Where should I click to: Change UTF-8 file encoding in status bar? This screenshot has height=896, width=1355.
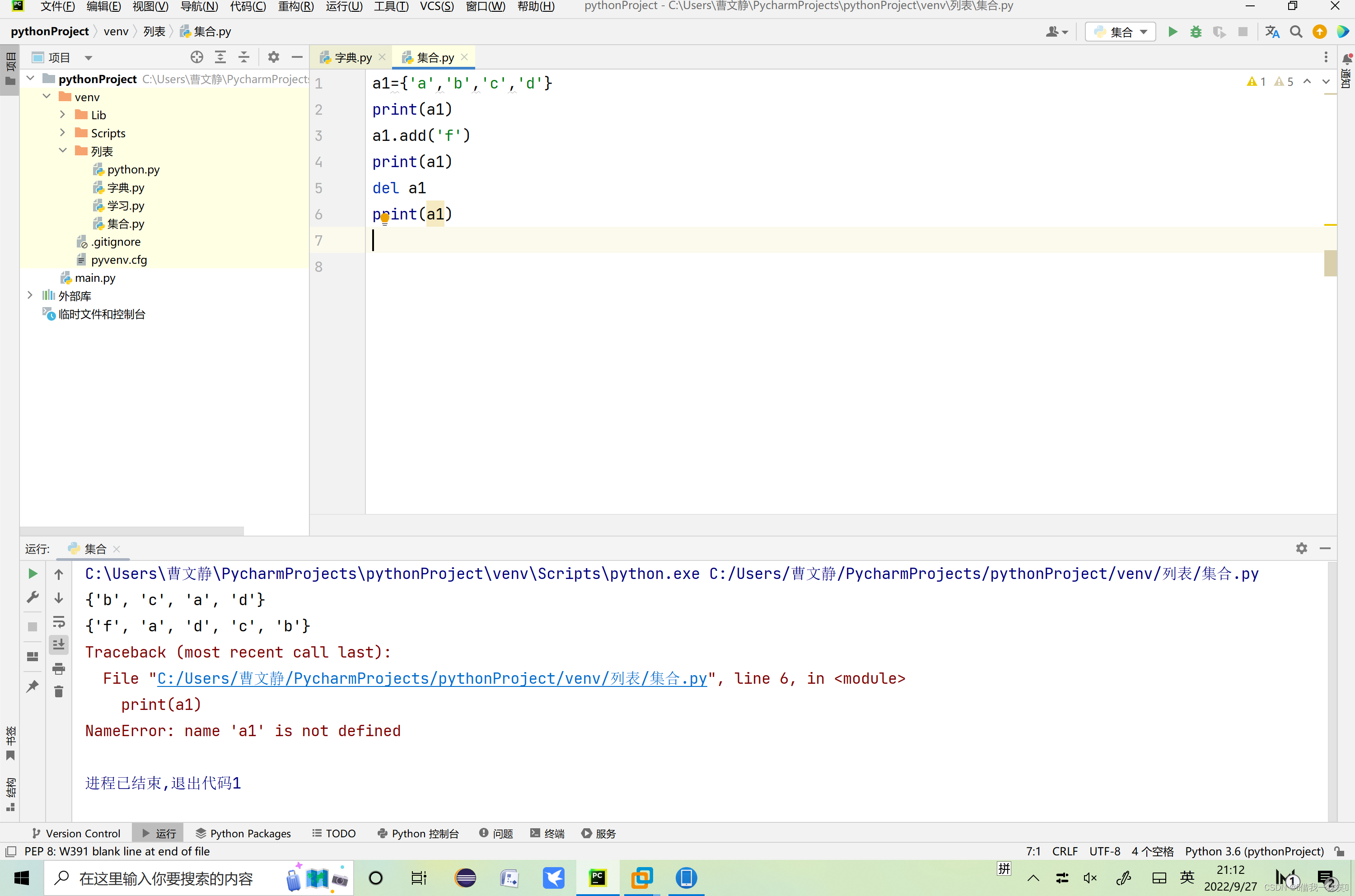coord(1105,851)
